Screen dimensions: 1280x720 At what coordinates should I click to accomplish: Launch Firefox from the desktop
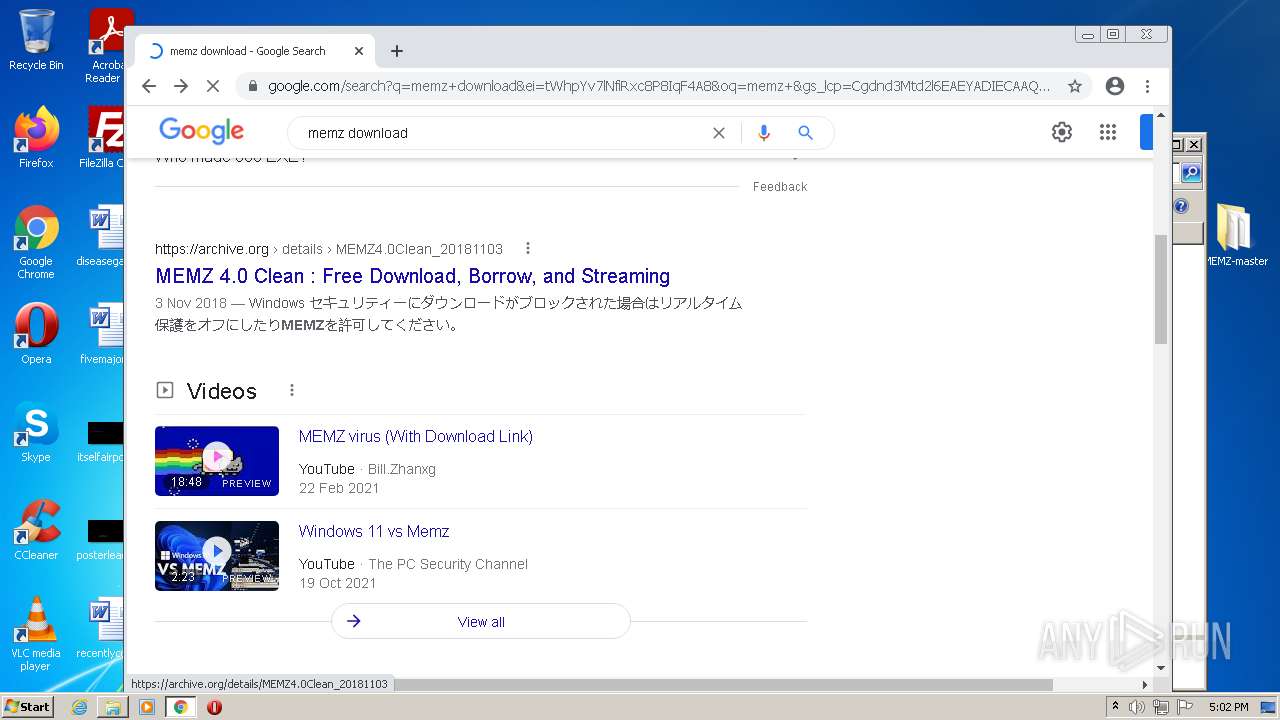36,137
